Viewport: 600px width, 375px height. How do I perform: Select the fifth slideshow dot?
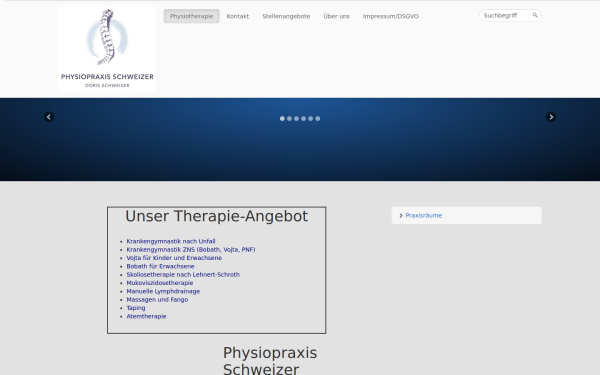[x=310, y=119]
